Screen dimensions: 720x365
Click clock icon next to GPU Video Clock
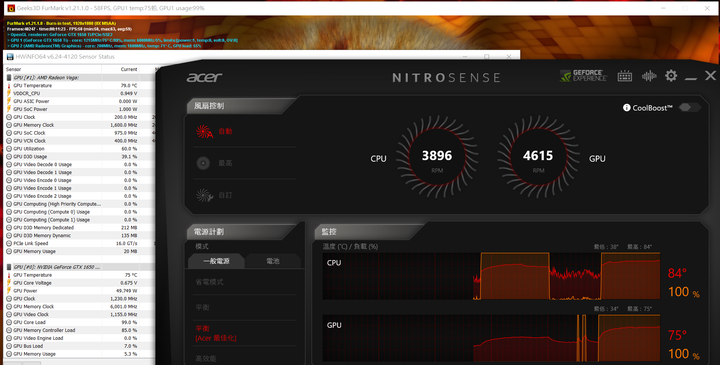pos(9,314)
